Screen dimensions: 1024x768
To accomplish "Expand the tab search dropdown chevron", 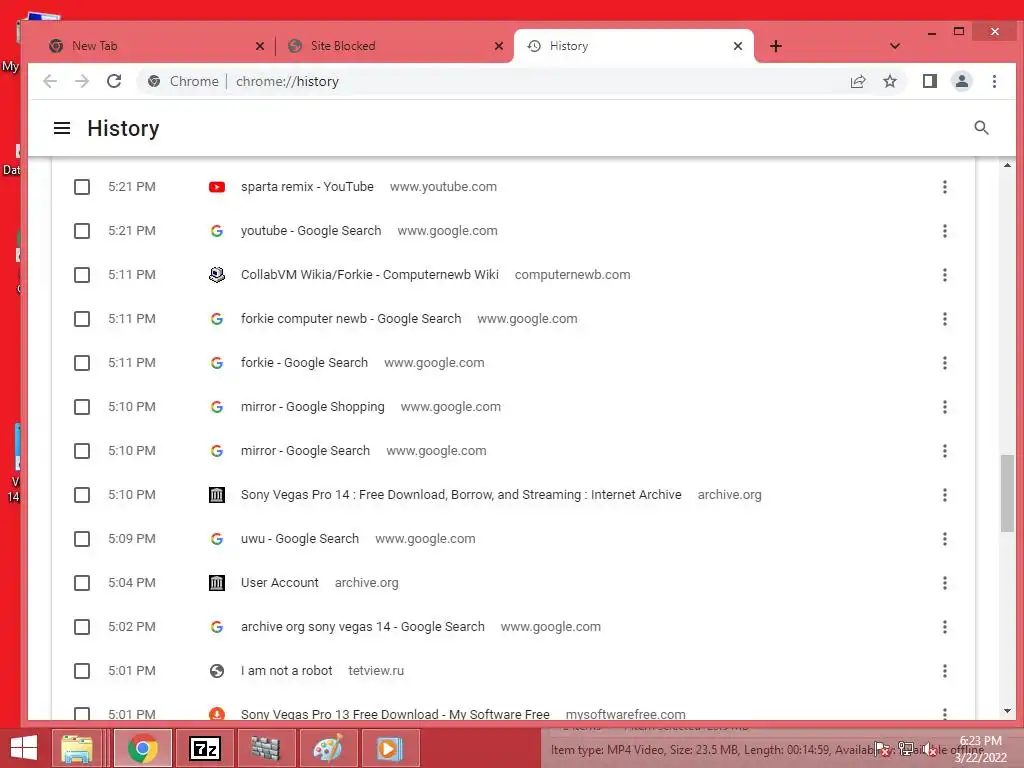I will pyautogui.click(x=895, y=46).
